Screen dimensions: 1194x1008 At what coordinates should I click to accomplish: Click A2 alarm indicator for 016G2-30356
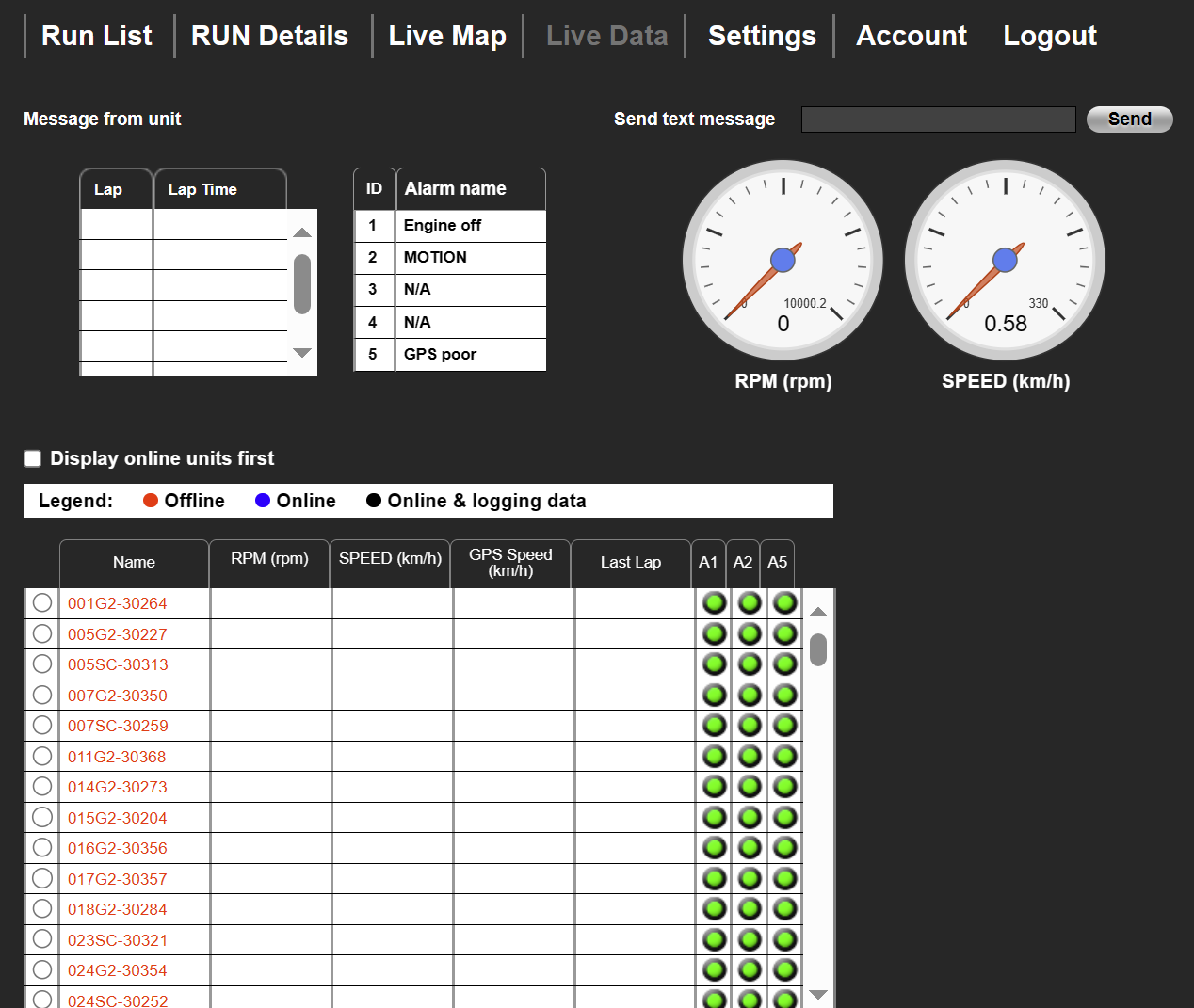750,848
